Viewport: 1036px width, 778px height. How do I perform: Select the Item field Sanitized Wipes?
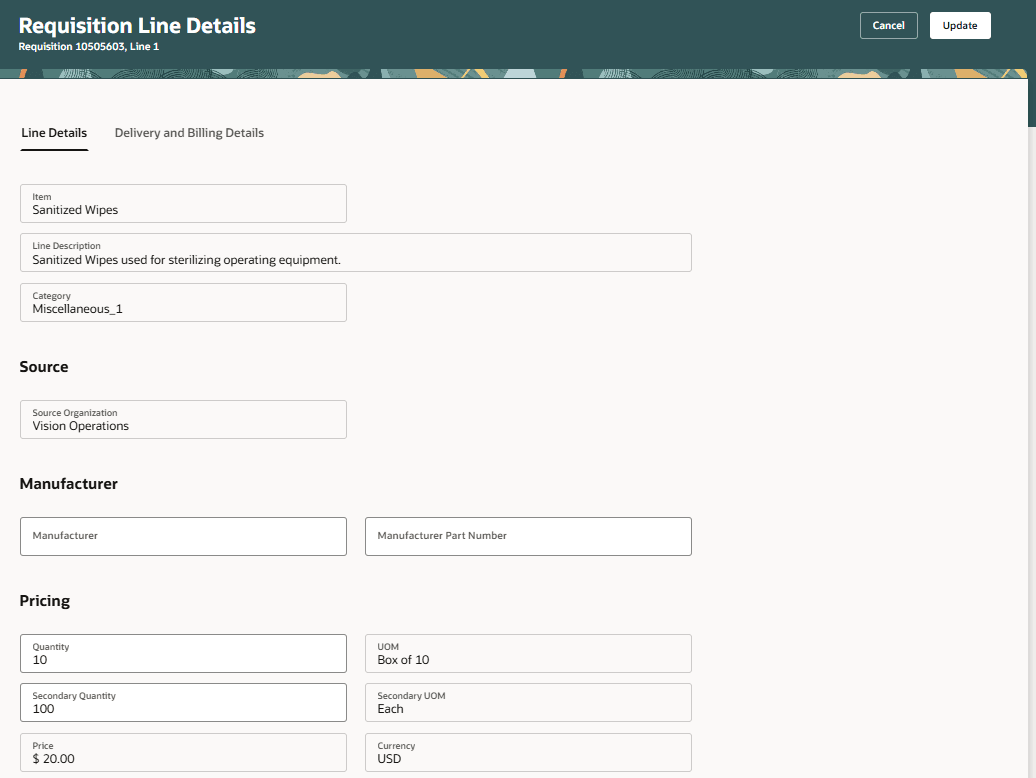click(183, 203)
